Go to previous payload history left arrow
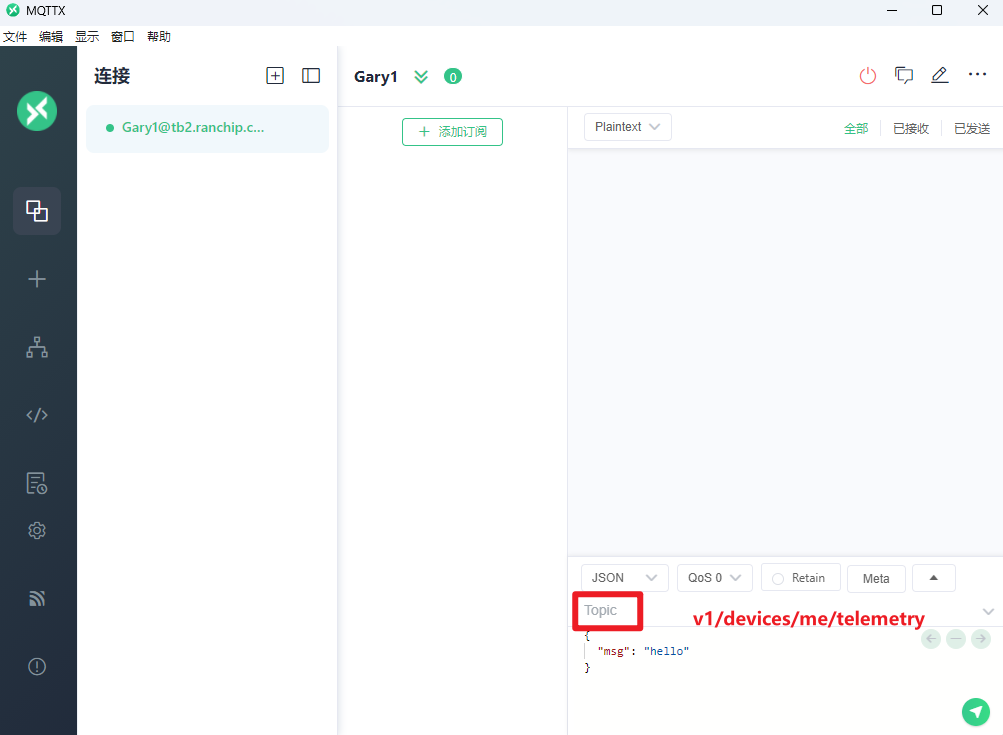Image resolution: width=1003 pixels, height=735 pixels. pos(931,638)
